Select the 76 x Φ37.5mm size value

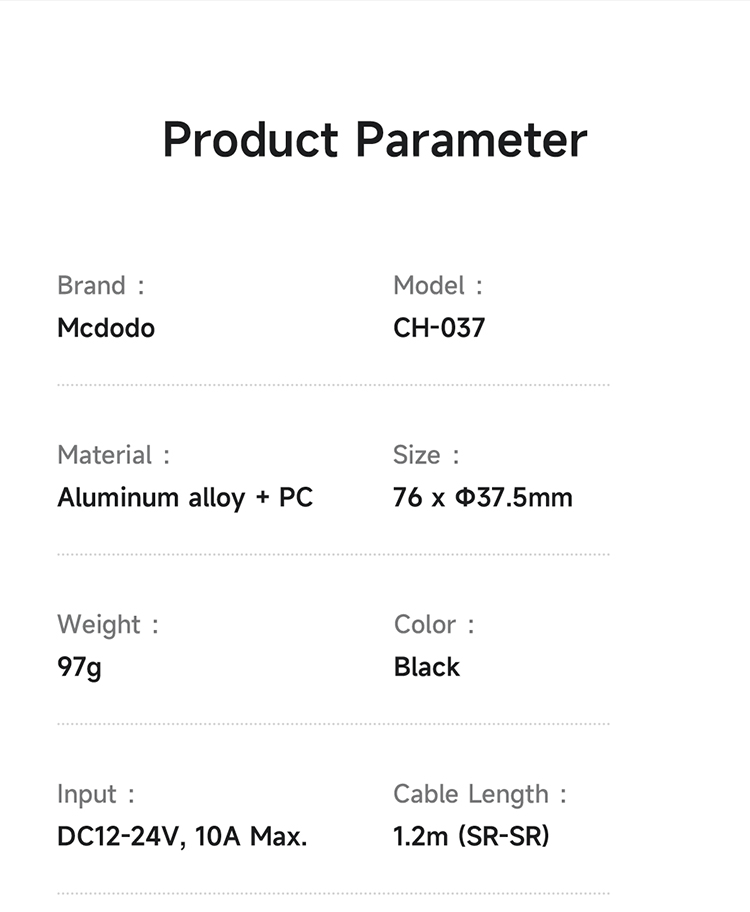coord(483,497)
